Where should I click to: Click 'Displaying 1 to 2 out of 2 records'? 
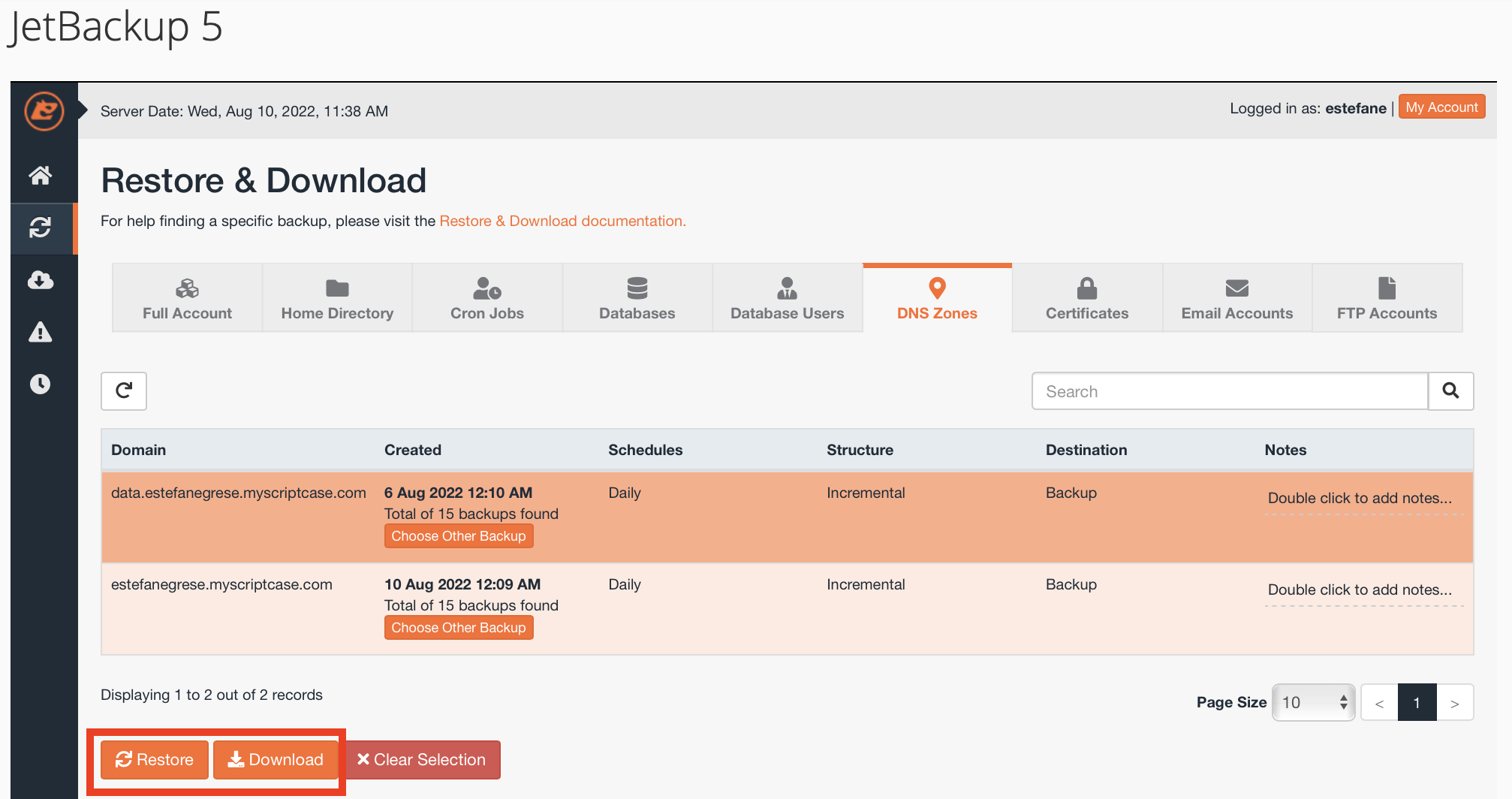coord(212,695)
